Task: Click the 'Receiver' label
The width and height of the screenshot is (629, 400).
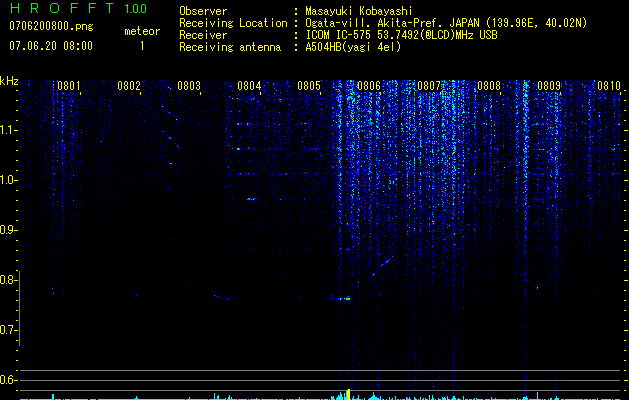Action: pyautogui.click(x=203, y=35)
